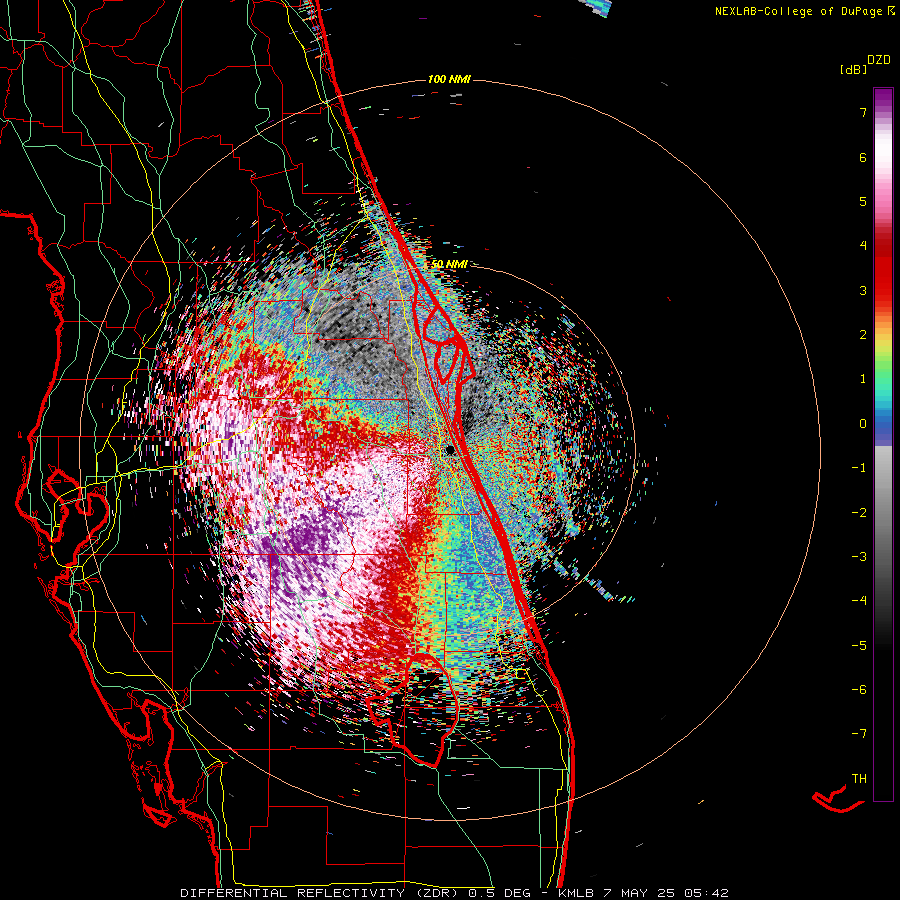Click the -3 value on color scale
The height and width of the screenshot is (900, 900).
pyautogui.click(x=859, y=557)
